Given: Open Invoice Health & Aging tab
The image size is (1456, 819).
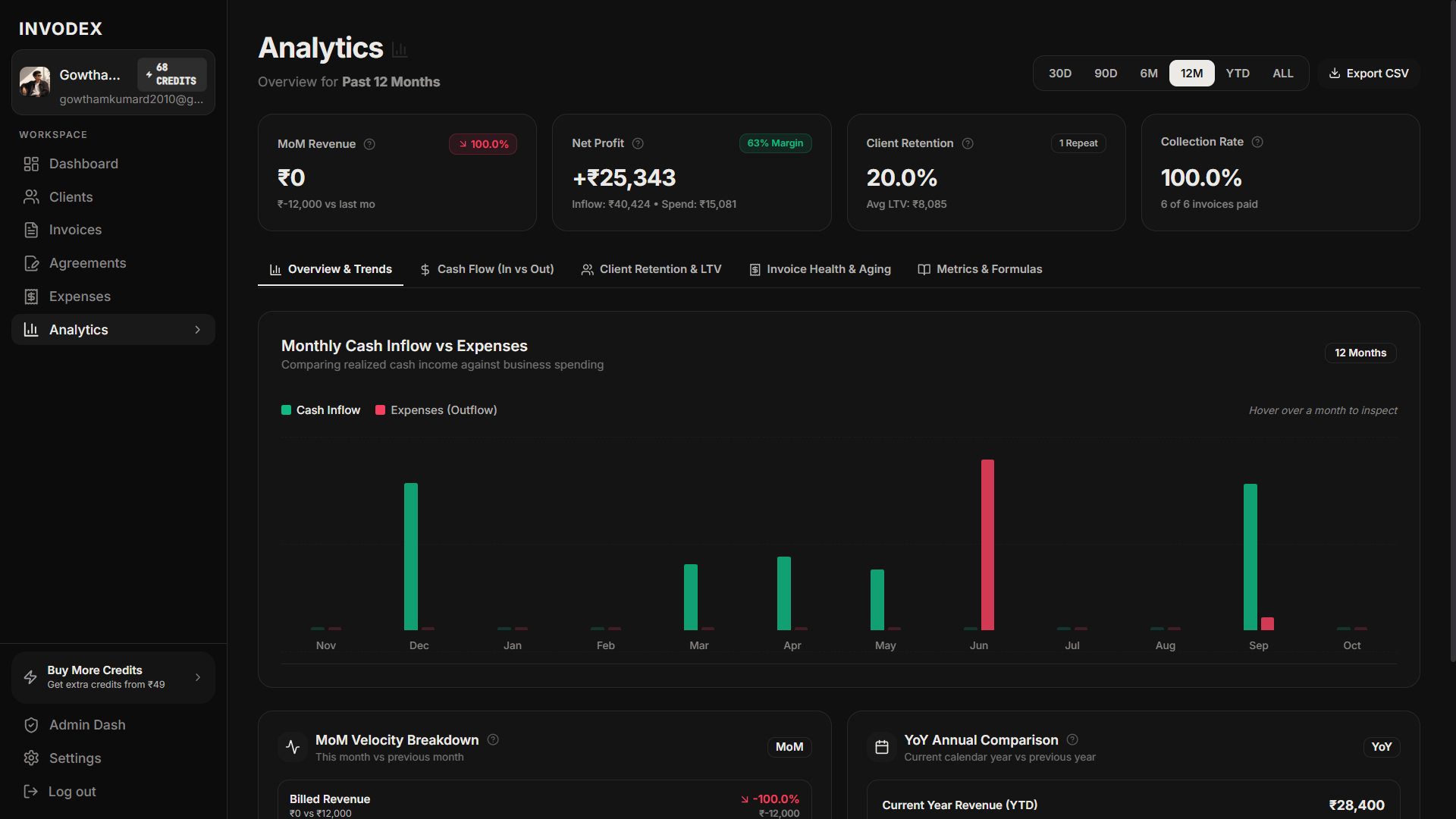Looking at the screenshot, I should pyautogui.click(x=821, y=269).
